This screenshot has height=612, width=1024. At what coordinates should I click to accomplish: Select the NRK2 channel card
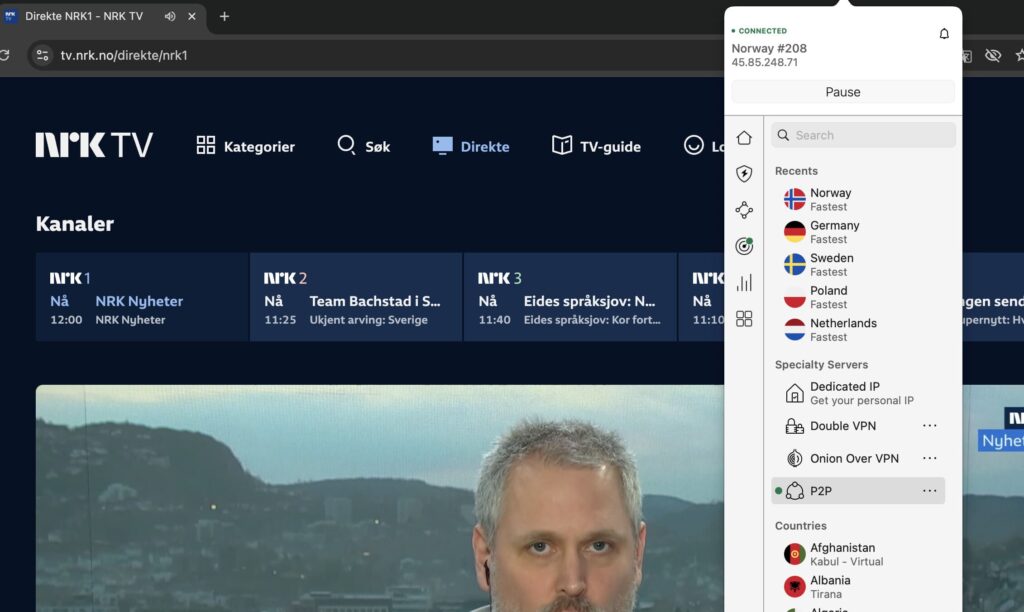pos(356,297)
